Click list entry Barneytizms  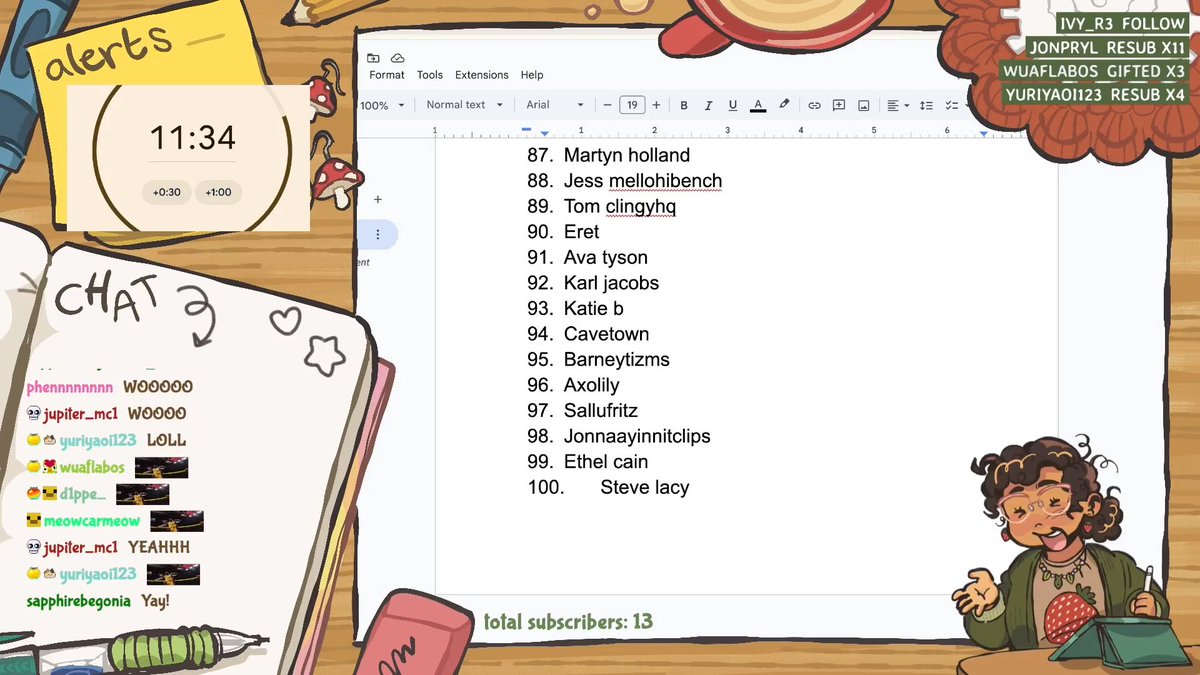617,359
